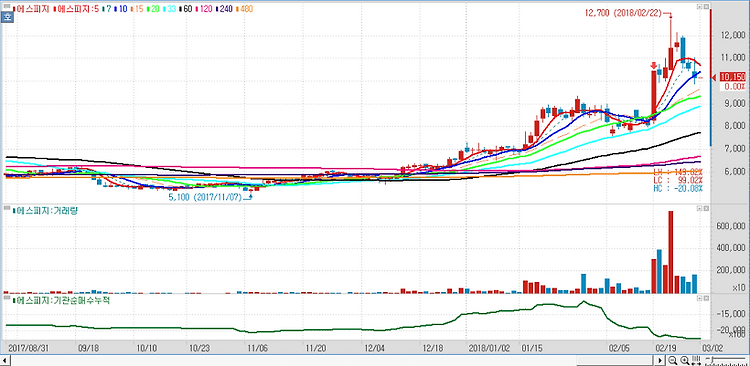Select the 10-day moving average legend
The width and height of the screenshot is (750, 366).
(121, 9)
